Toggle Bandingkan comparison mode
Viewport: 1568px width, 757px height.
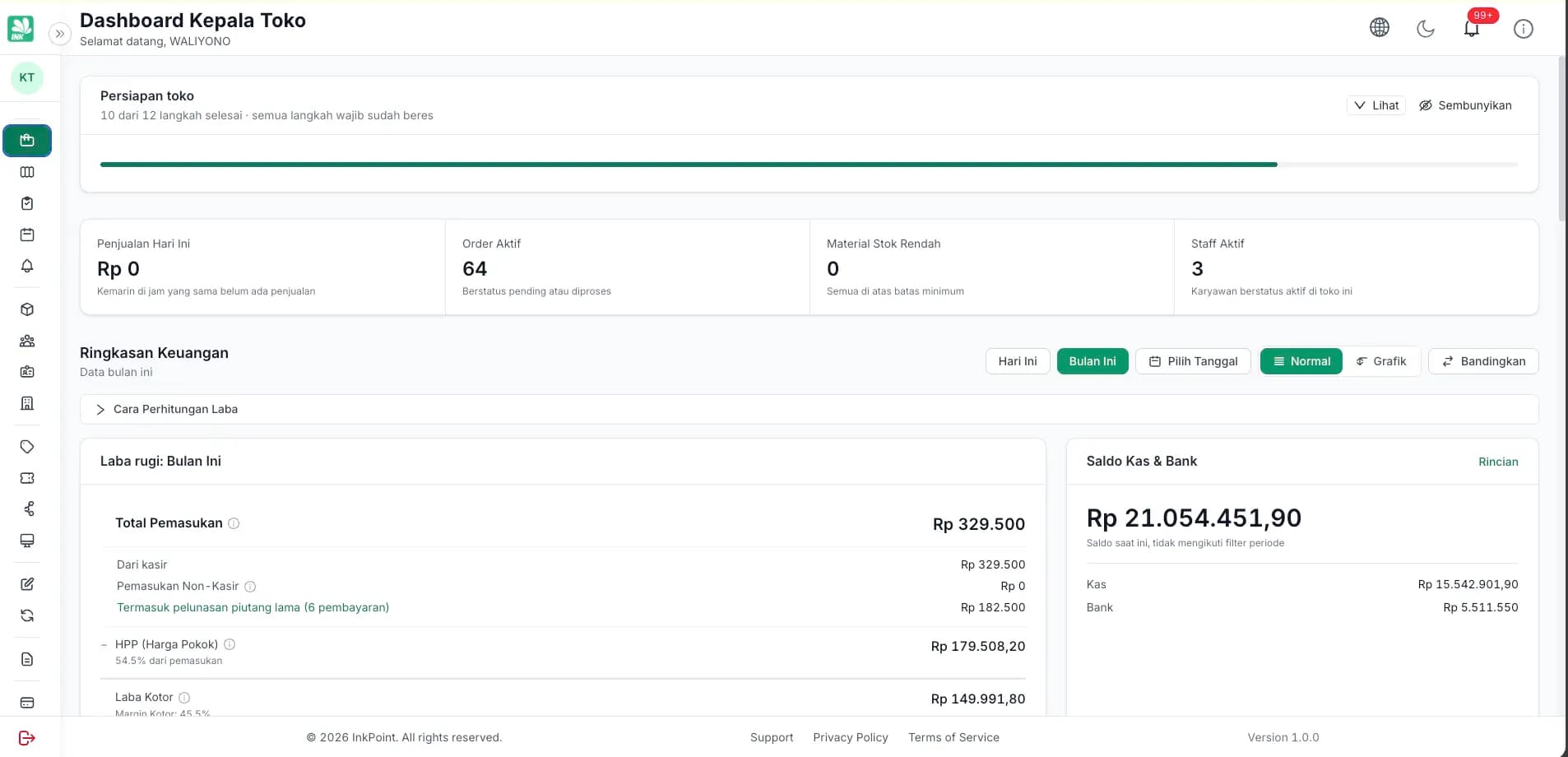(1483, 361)
